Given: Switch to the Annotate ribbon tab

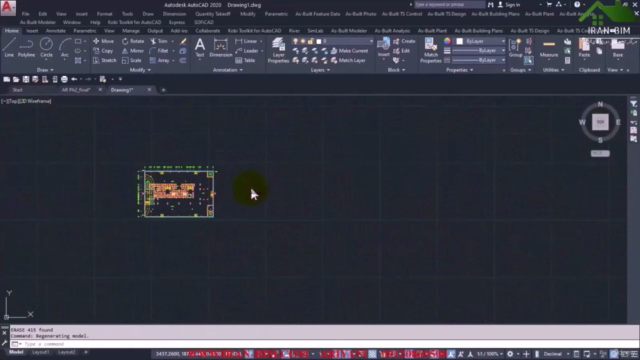Looking at the screenshot, I should point(56,31).
